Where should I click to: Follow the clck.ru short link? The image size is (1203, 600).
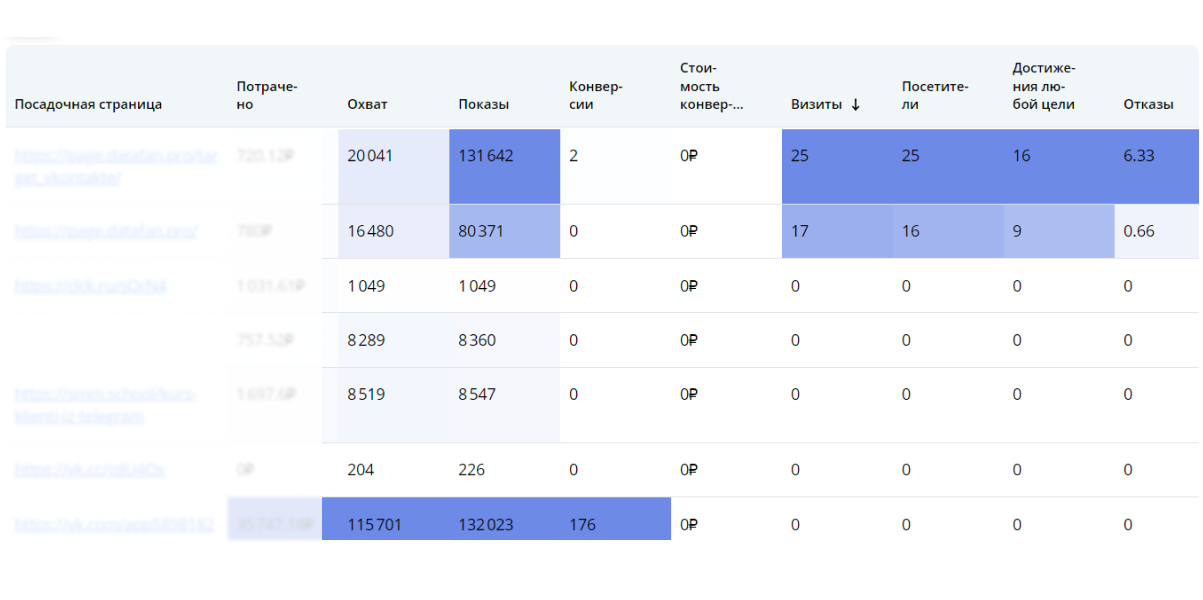90,286
